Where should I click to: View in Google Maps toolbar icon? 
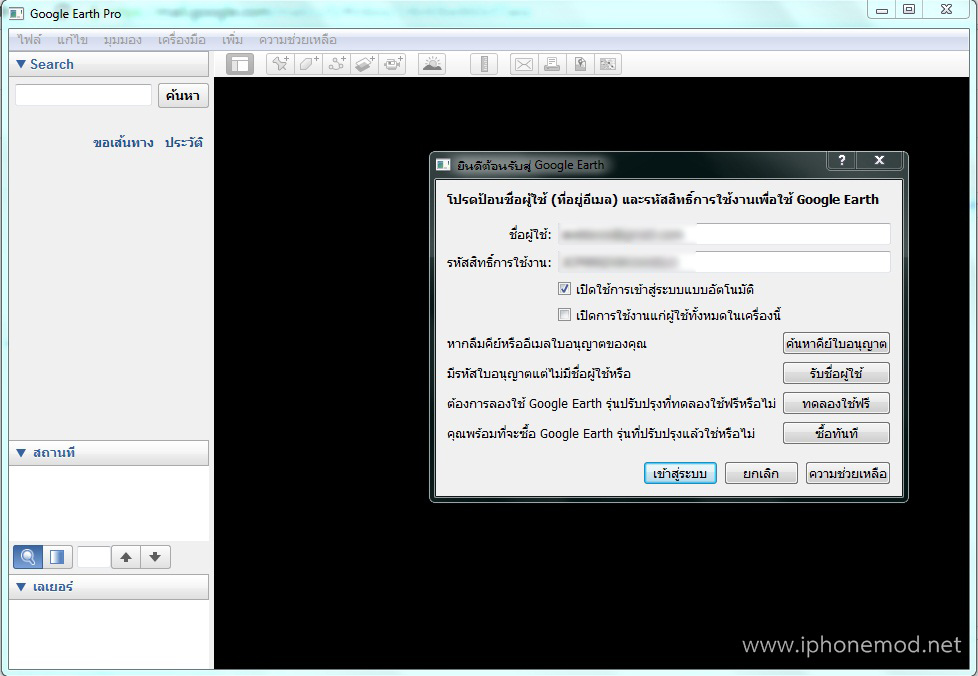(608, 64)
